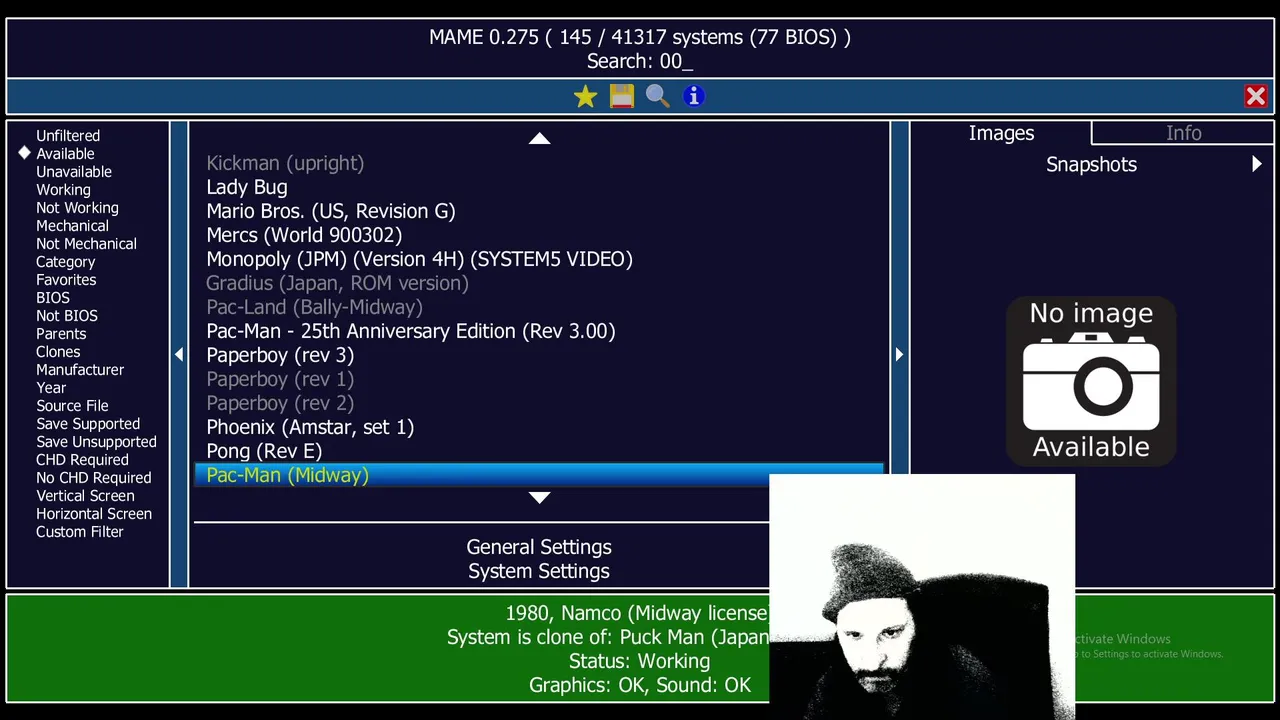This screenshot has width=1280, height=720.
Task: Select the Not Mechanical filter
Action: (x=86, y=244)
